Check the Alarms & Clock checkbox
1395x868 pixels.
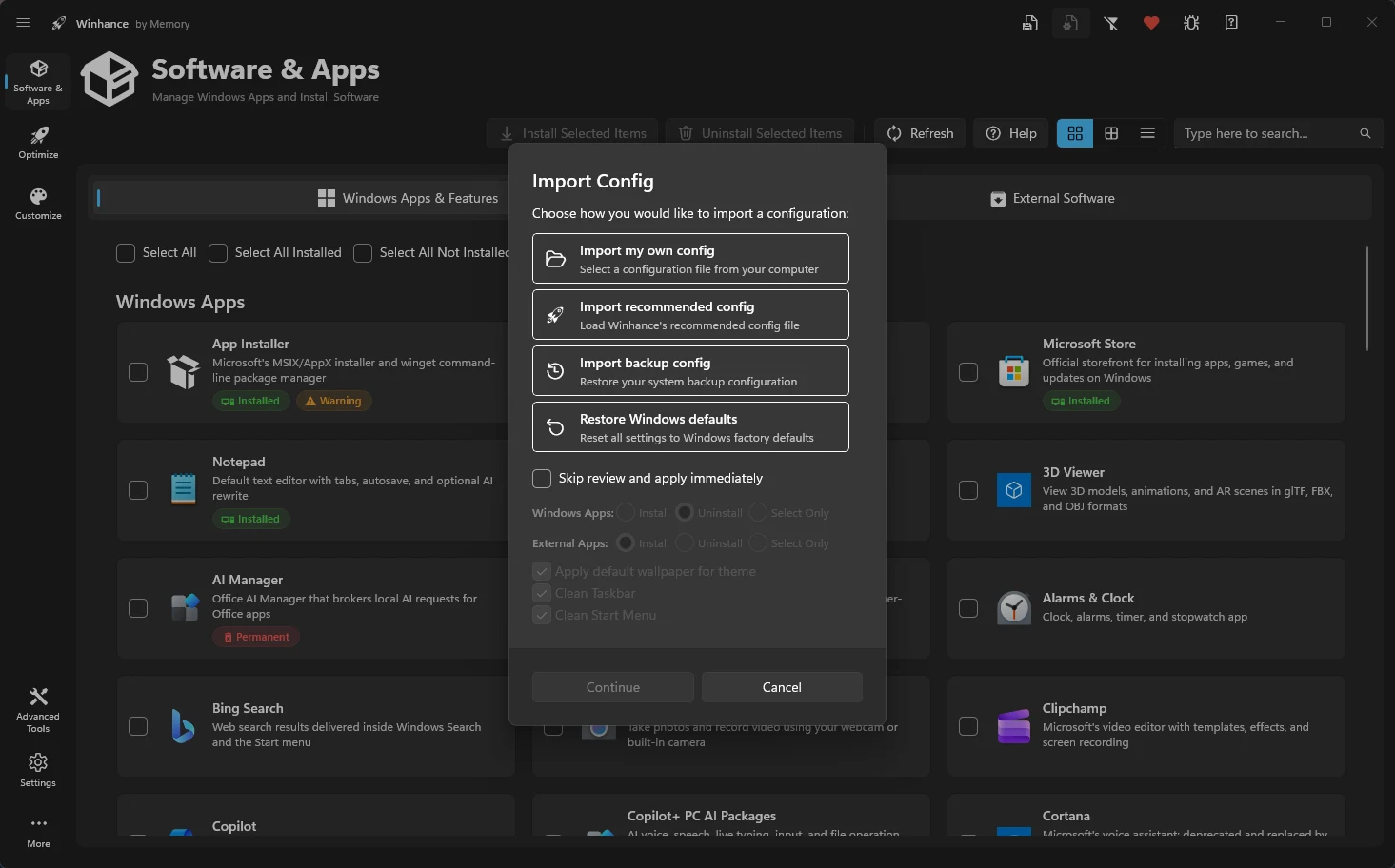(968, 608)
